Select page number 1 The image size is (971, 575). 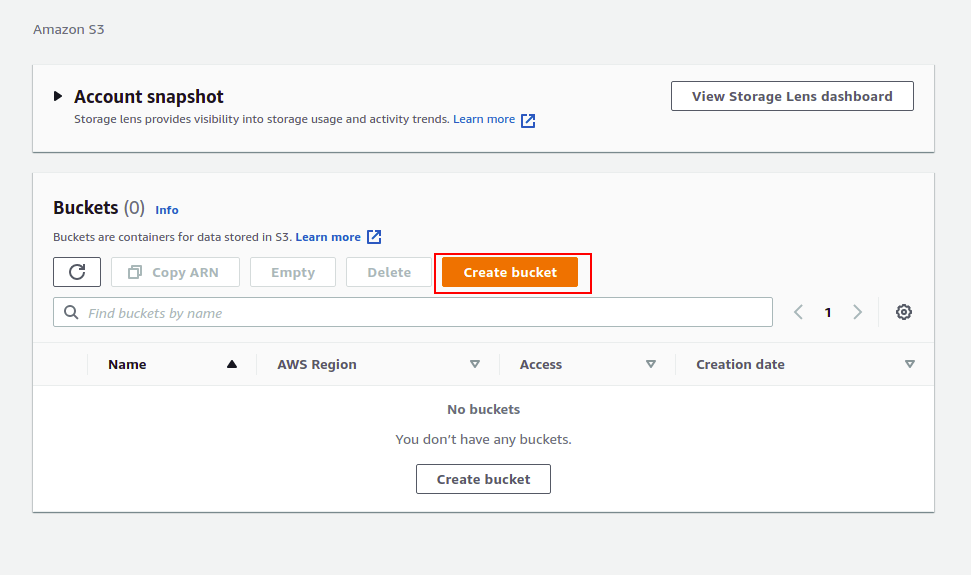(x=828, y=313)
